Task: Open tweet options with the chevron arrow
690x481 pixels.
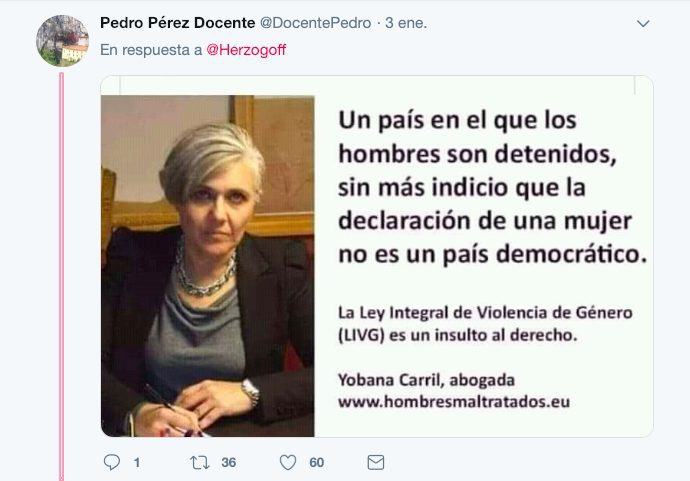Action: pyautogui.click(x=643, y=23)
